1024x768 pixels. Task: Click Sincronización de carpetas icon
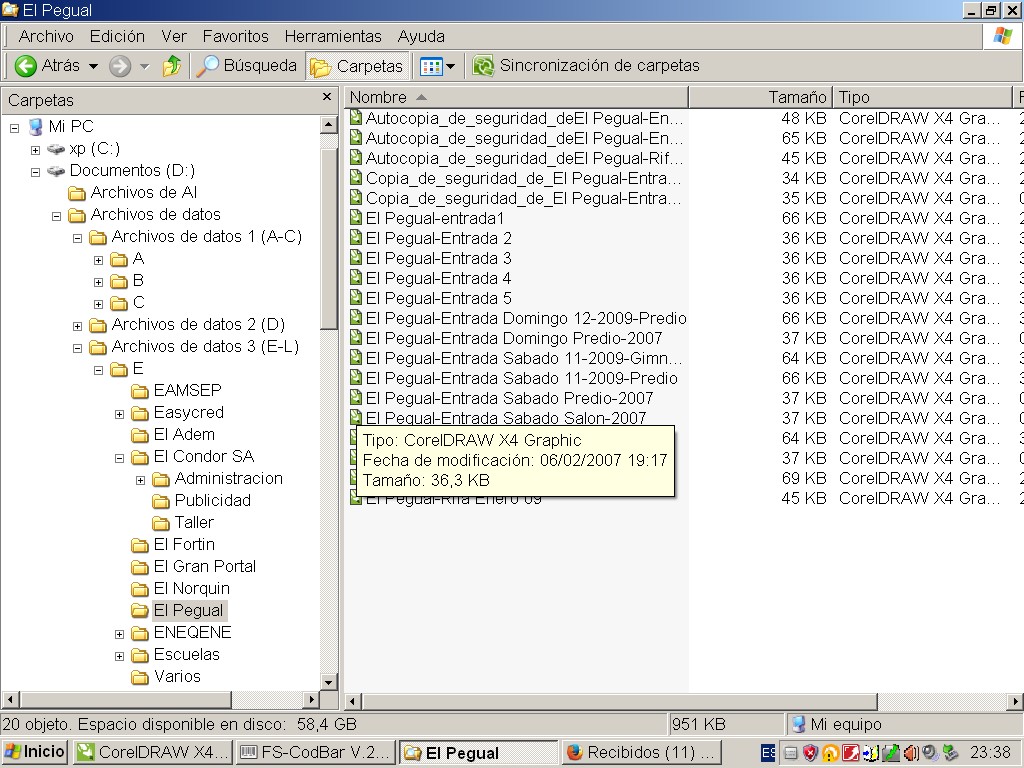(x=484, y=66)
